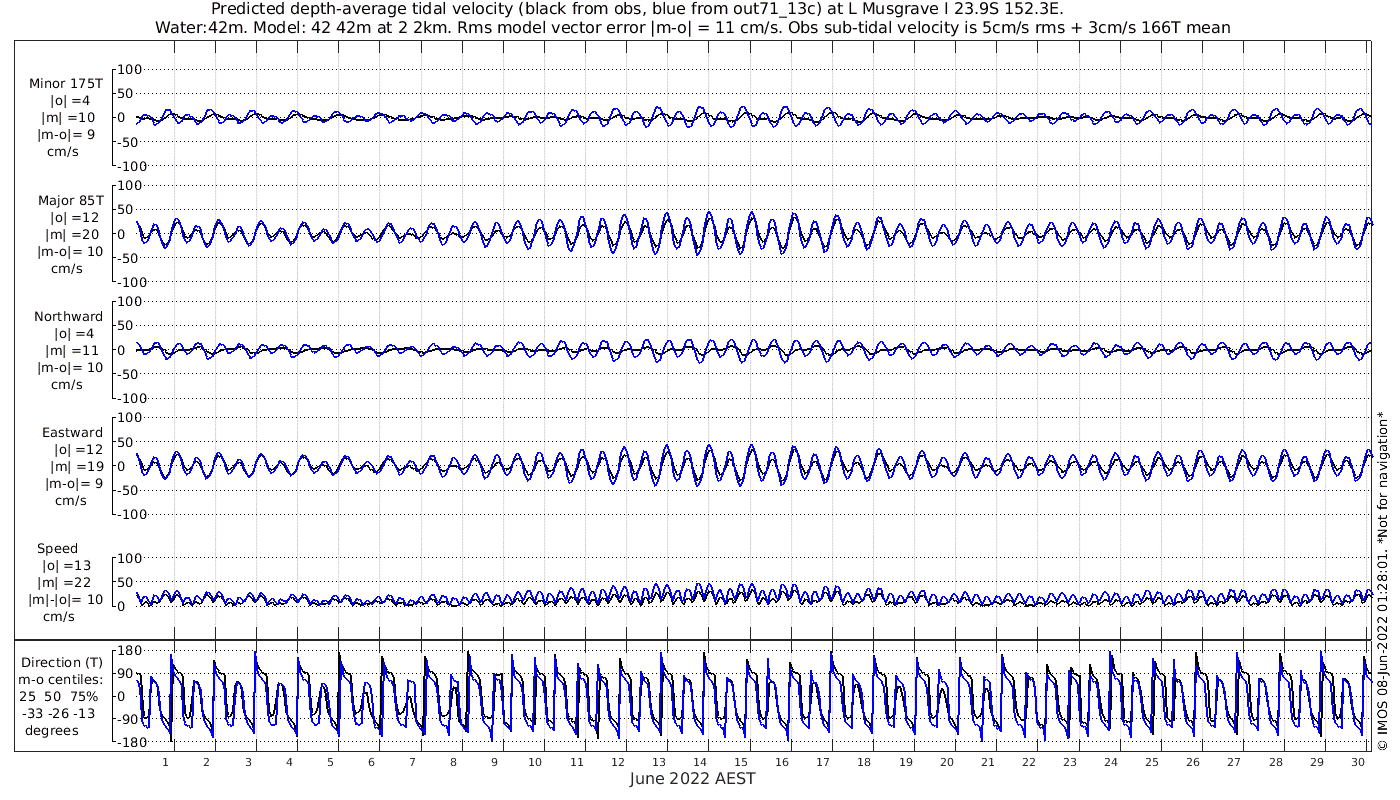The height and width of the screenshot is (800, 1400).
Task: Click the '|m-o|= 9' value under Minor 175T
Action: 66,135
